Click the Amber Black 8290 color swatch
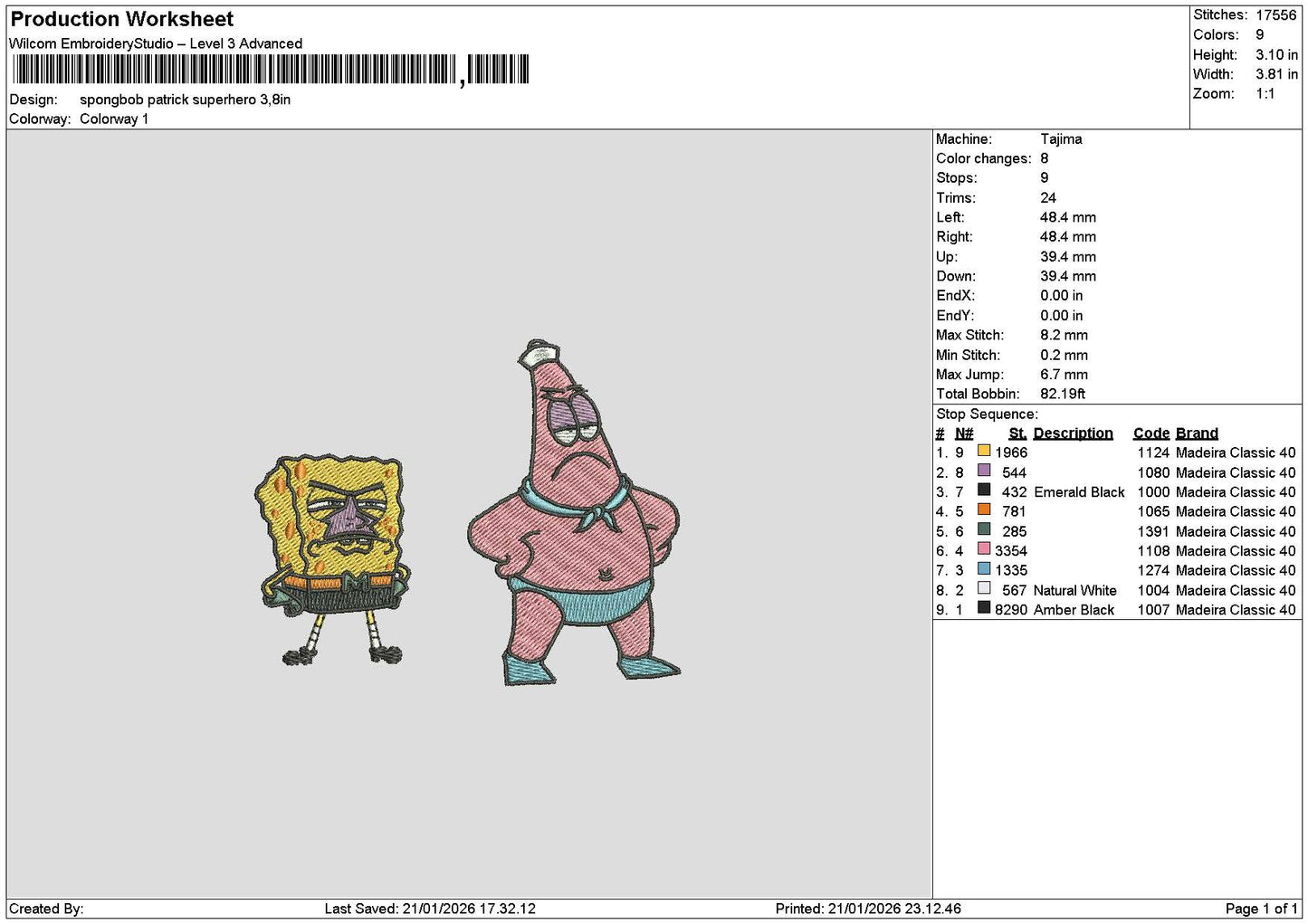The image size is (1308, 924). (x=984, y=608)
